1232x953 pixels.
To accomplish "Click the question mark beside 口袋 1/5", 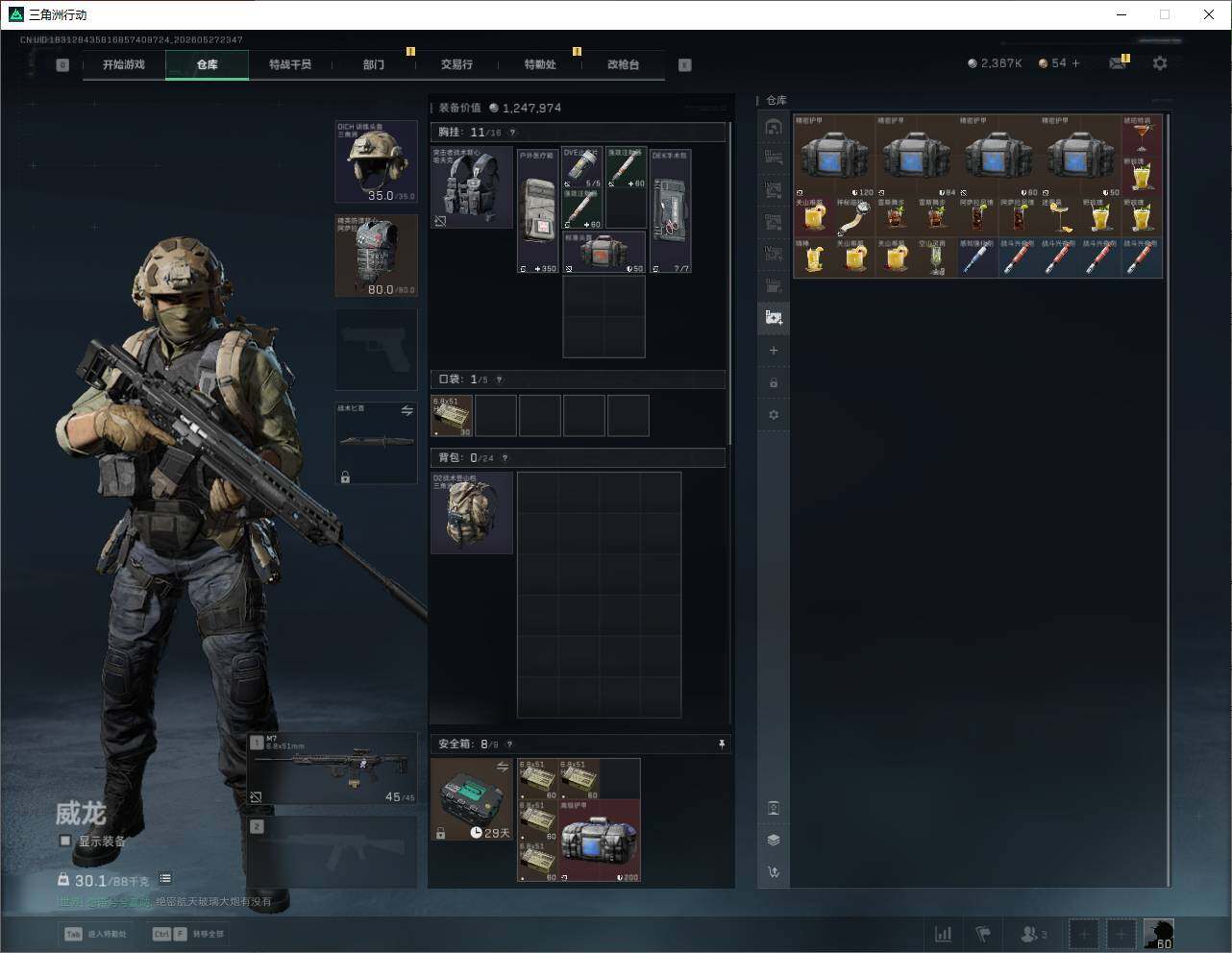I will click(499, 379).
